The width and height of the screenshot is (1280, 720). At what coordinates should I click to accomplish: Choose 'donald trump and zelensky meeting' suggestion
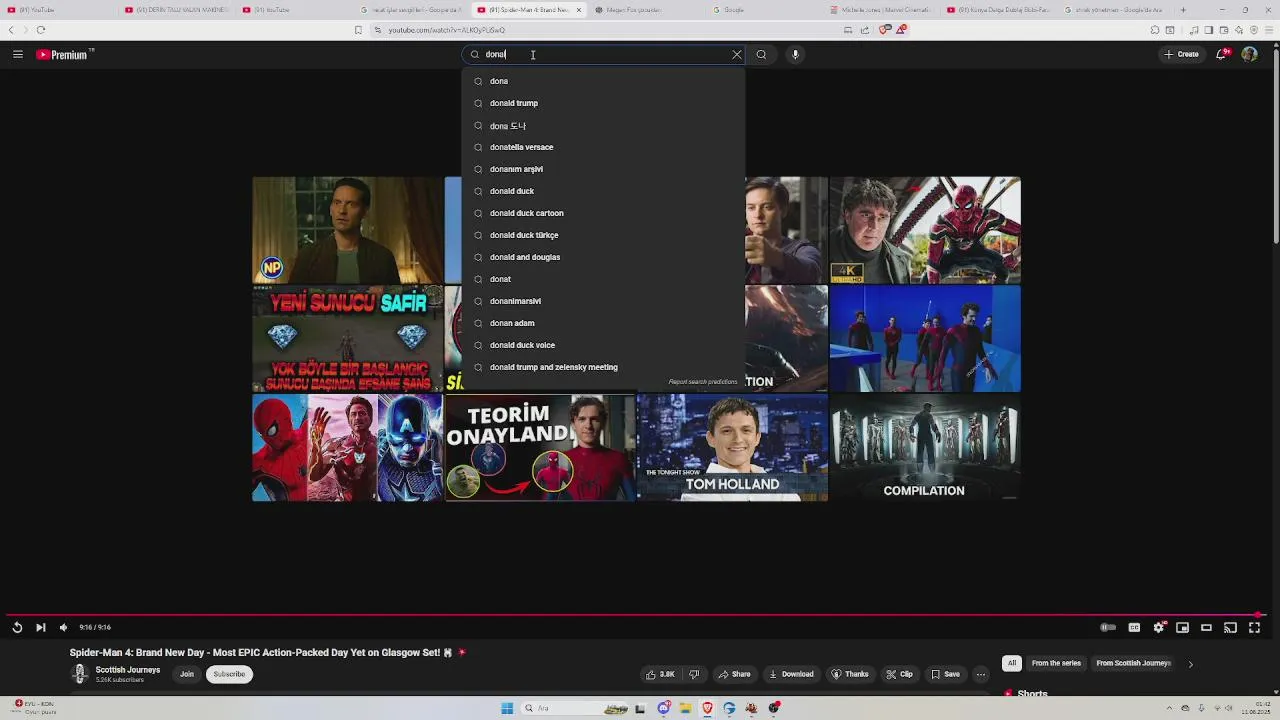pyautogui.click(x=603, y=367)
